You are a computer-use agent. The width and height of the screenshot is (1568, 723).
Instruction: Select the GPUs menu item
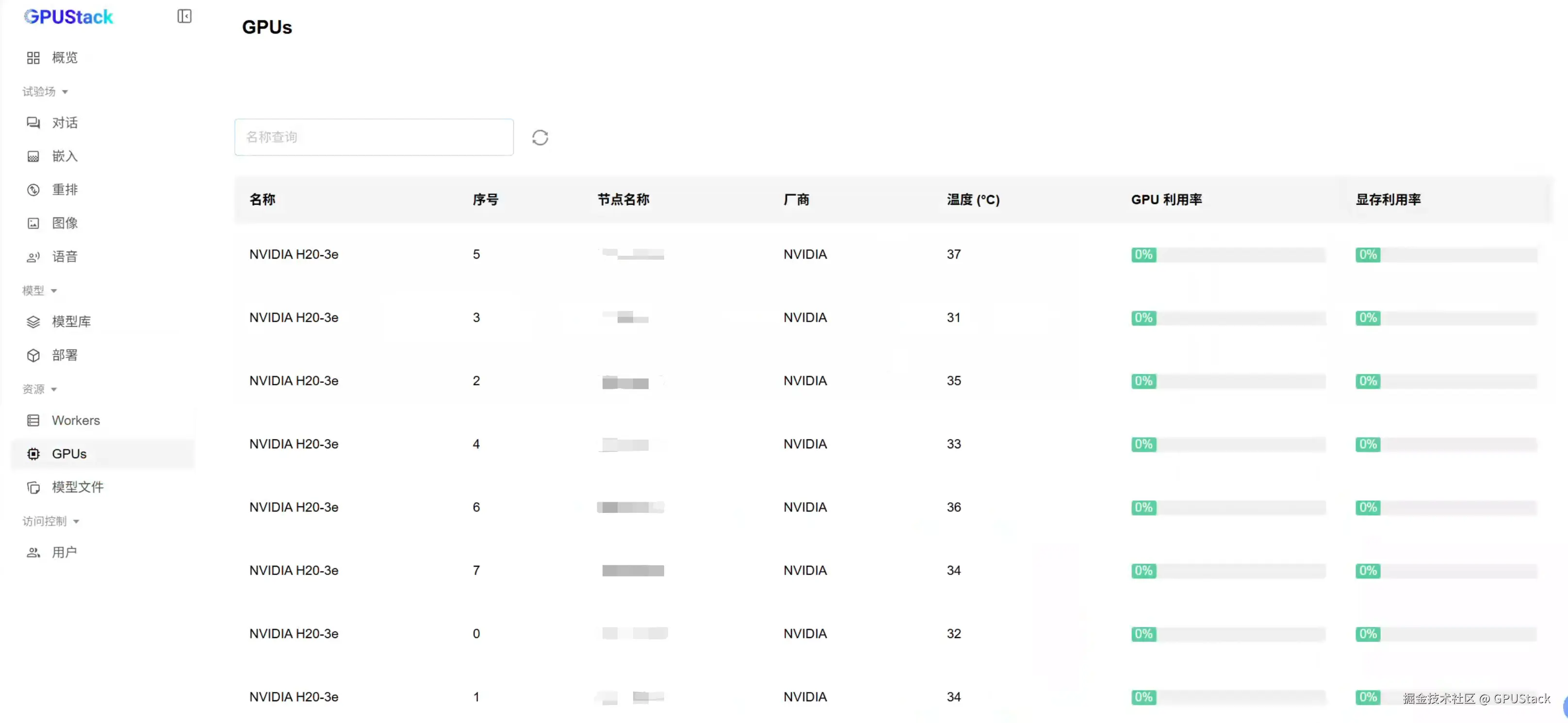point(102,454)
